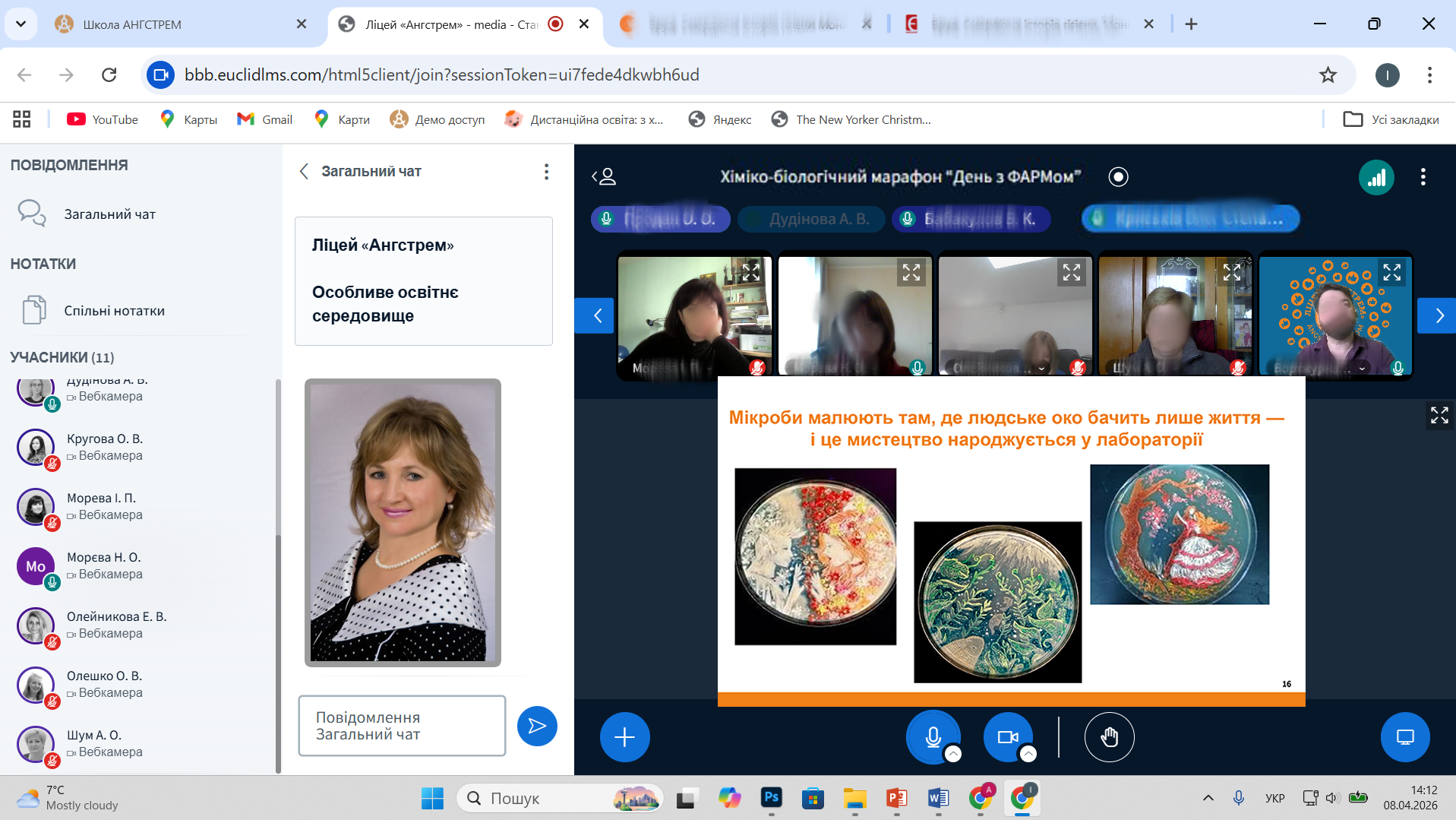This screenshot has height=820, width=1456.
Task: Click the chat message input field
Action: (402, 726)
